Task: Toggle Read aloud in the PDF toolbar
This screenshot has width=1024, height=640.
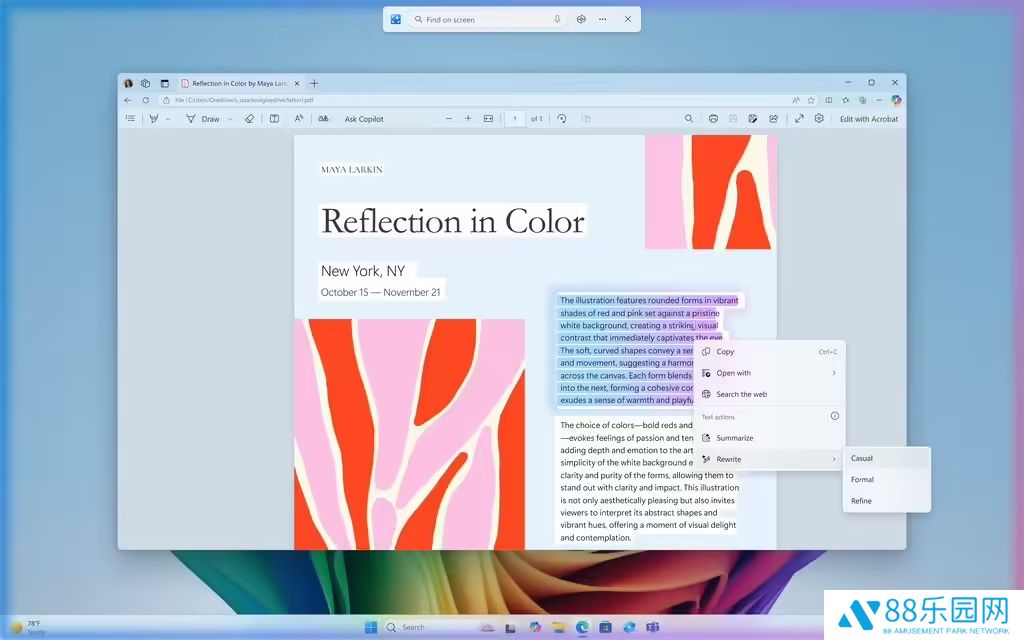Action: click(298, 119)
